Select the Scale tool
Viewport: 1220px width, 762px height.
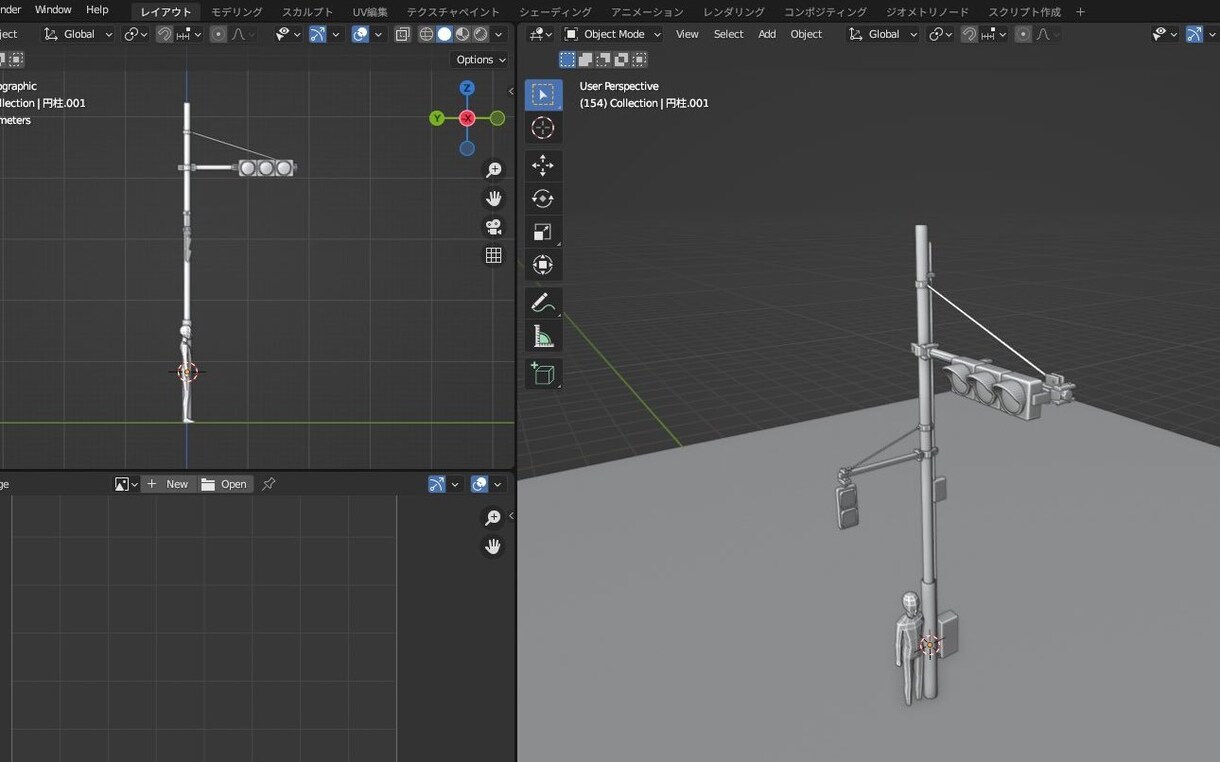click(543, 231)
